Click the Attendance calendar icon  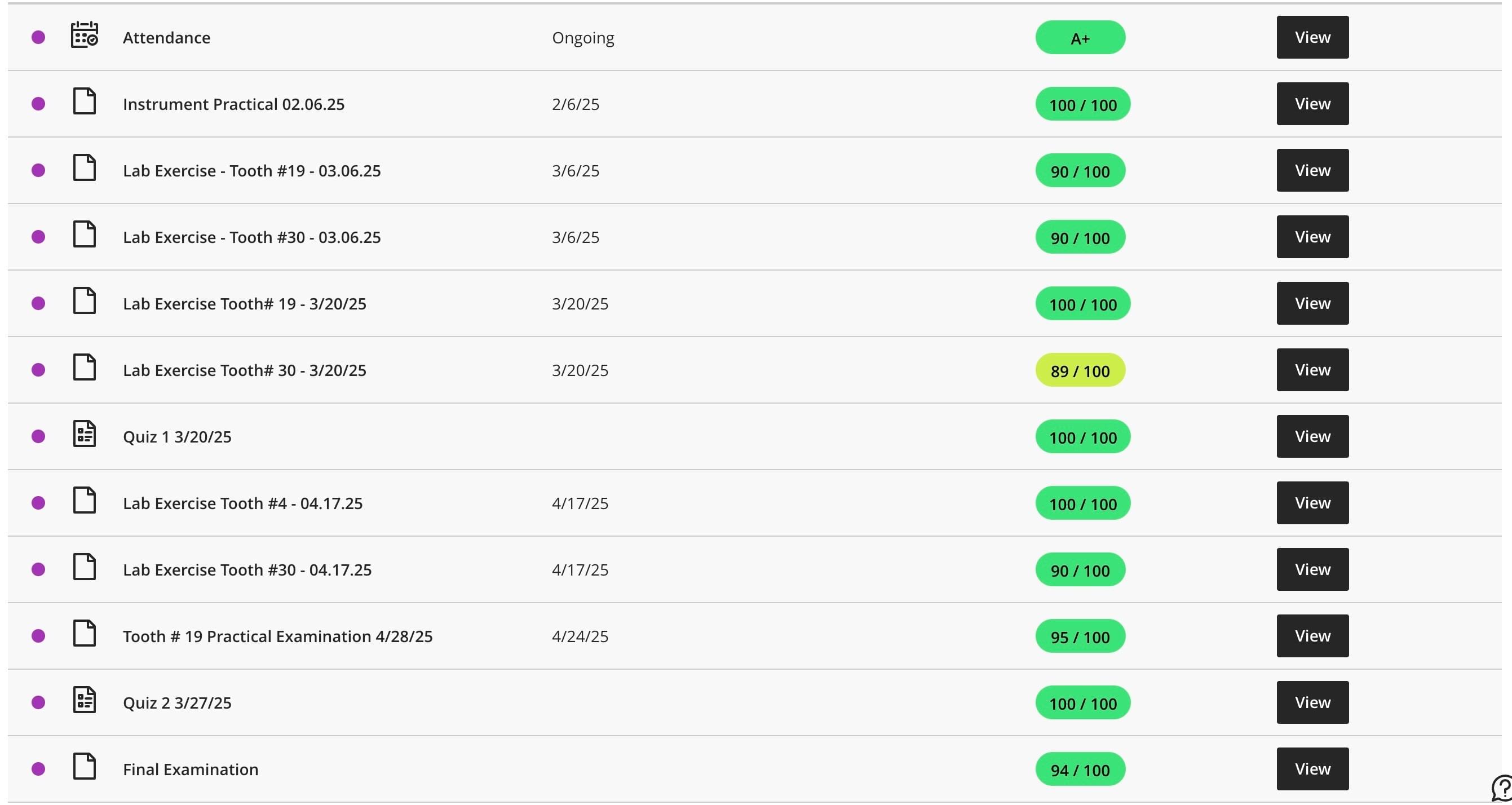tap(85, 35)
